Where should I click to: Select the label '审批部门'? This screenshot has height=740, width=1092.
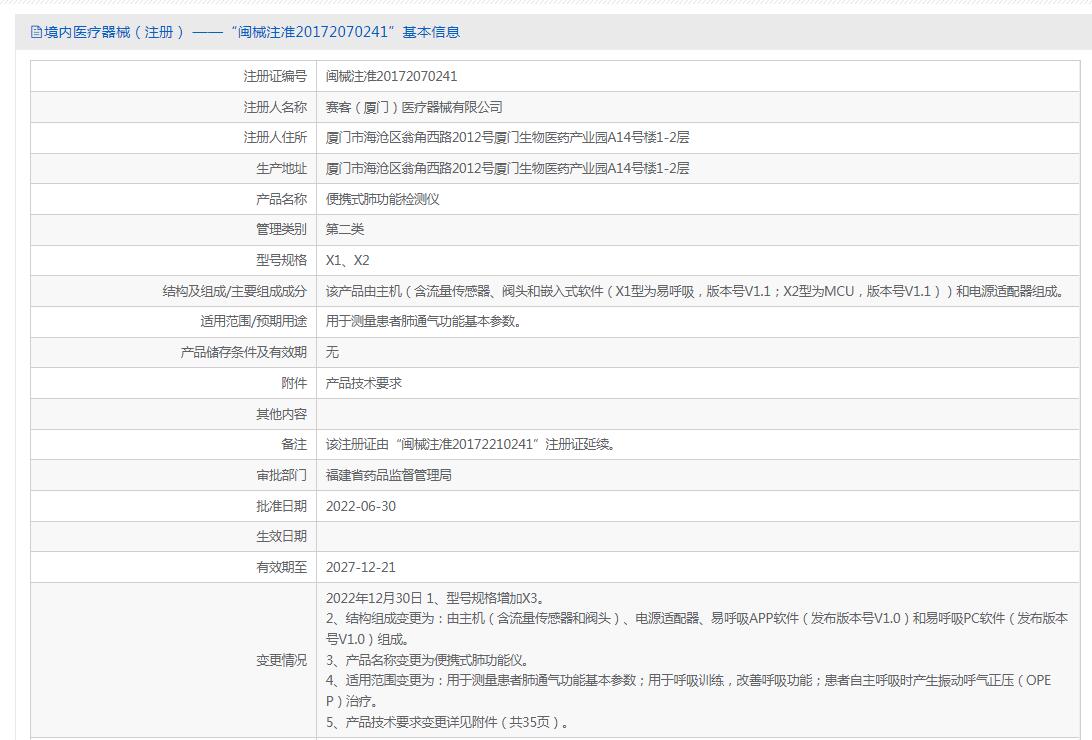pos(281,475)
